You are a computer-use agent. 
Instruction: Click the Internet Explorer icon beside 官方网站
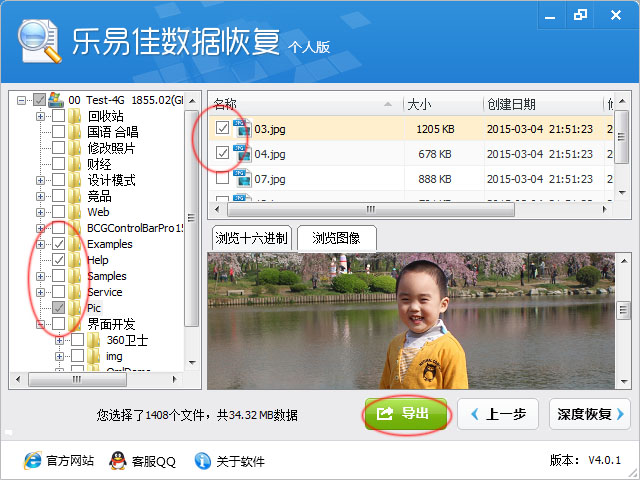click(33, 460)
